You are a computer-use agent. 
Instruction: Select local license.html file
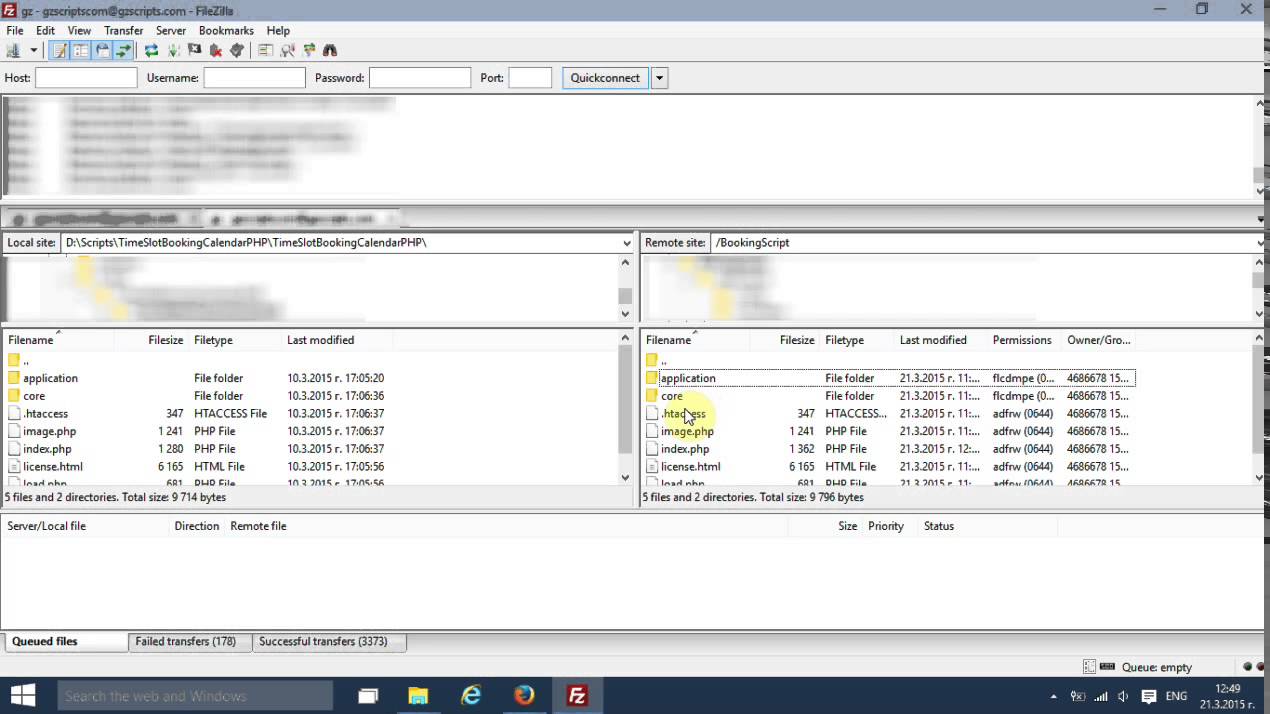(52, 467)
